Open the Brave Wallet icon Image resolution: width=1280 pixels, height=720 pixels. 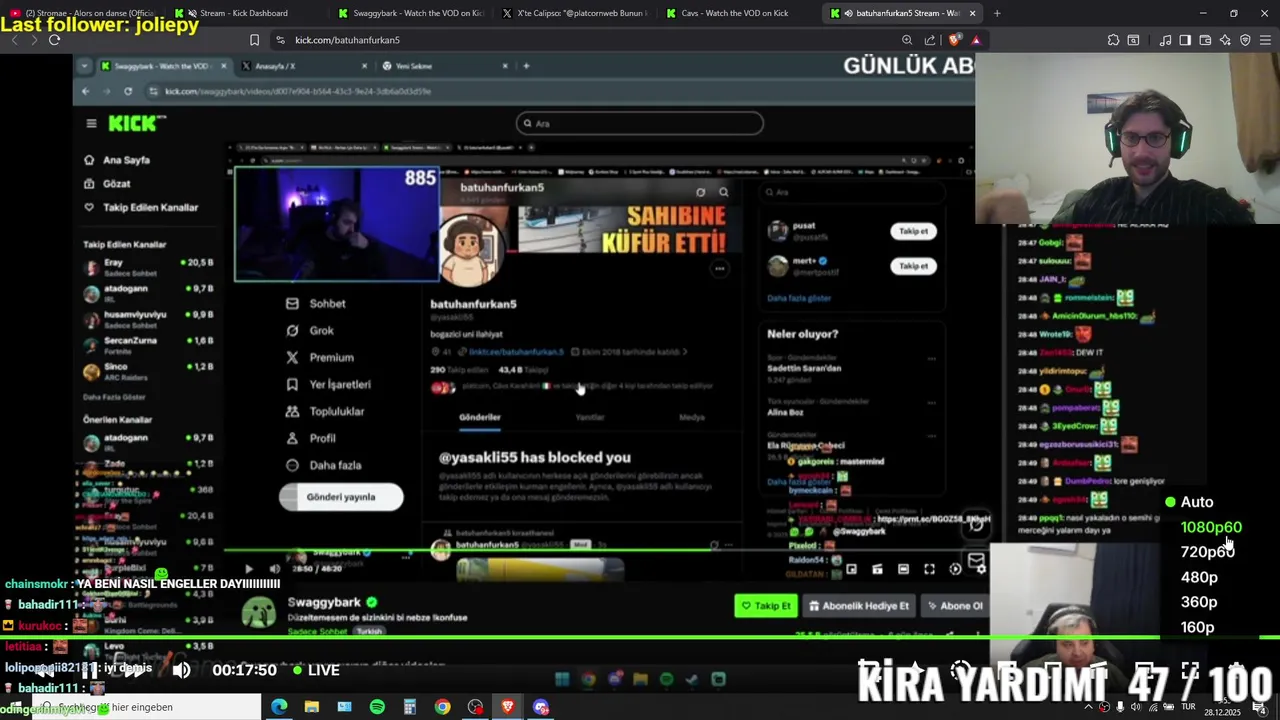coord(1205,40)
